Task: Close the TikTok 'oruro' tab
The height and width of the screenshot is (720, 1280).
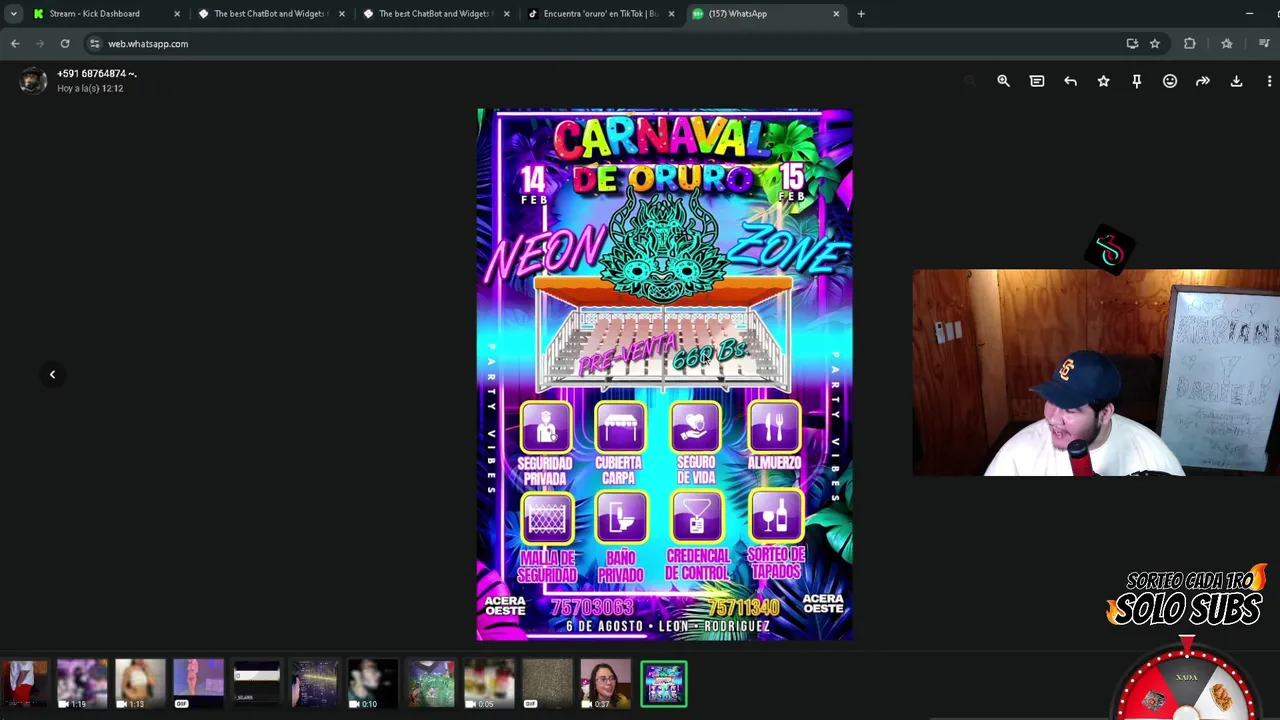Action: [671, 14]
